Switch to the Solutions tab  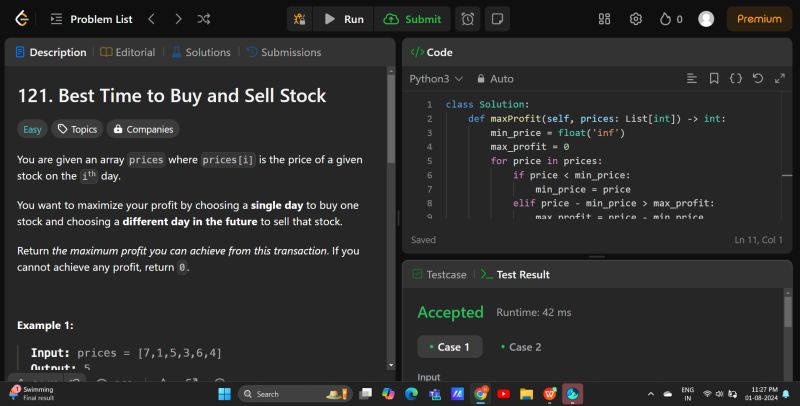[201, 52]
